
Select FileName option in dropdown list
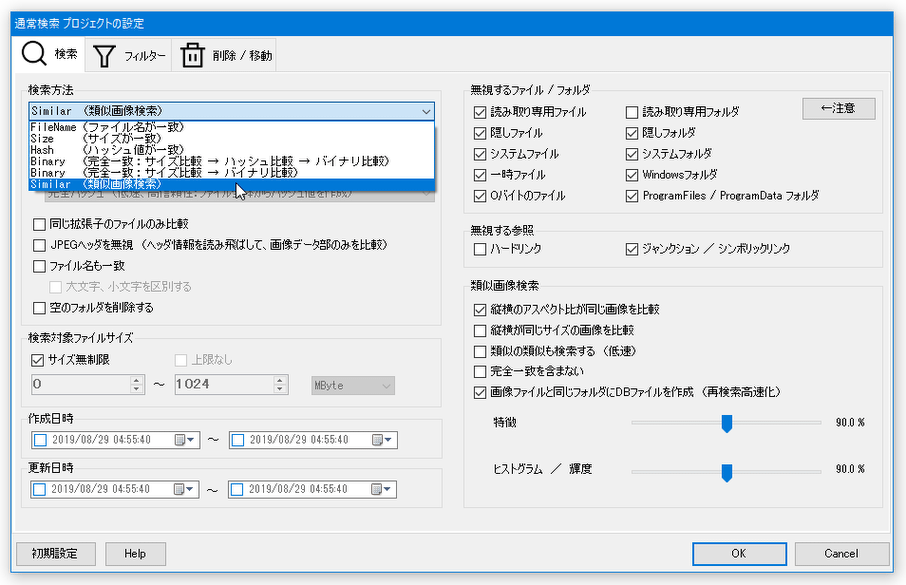tap(231, 127)
